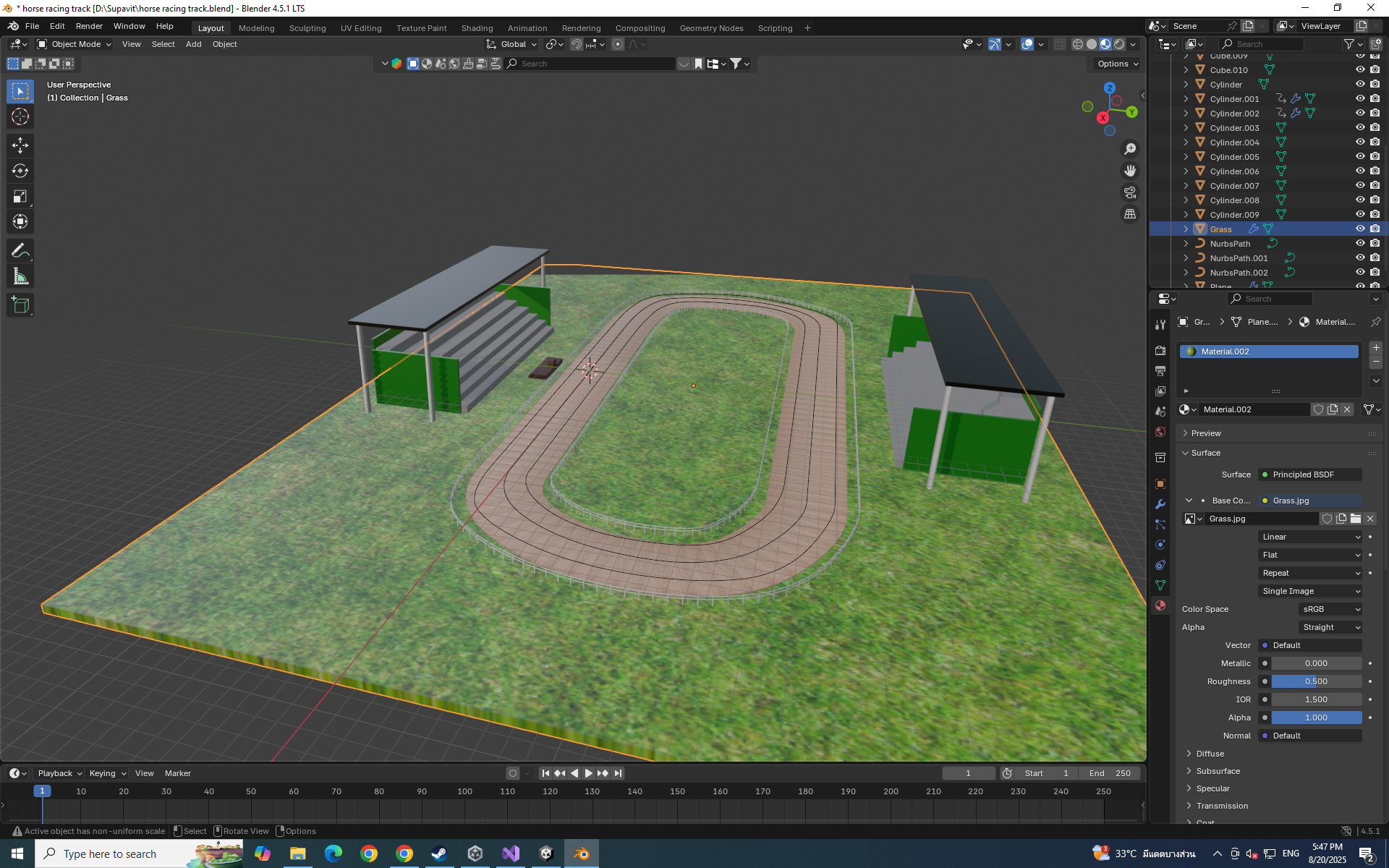
Task: Switch to the 3D cursor tool
Action: (20, 116)
